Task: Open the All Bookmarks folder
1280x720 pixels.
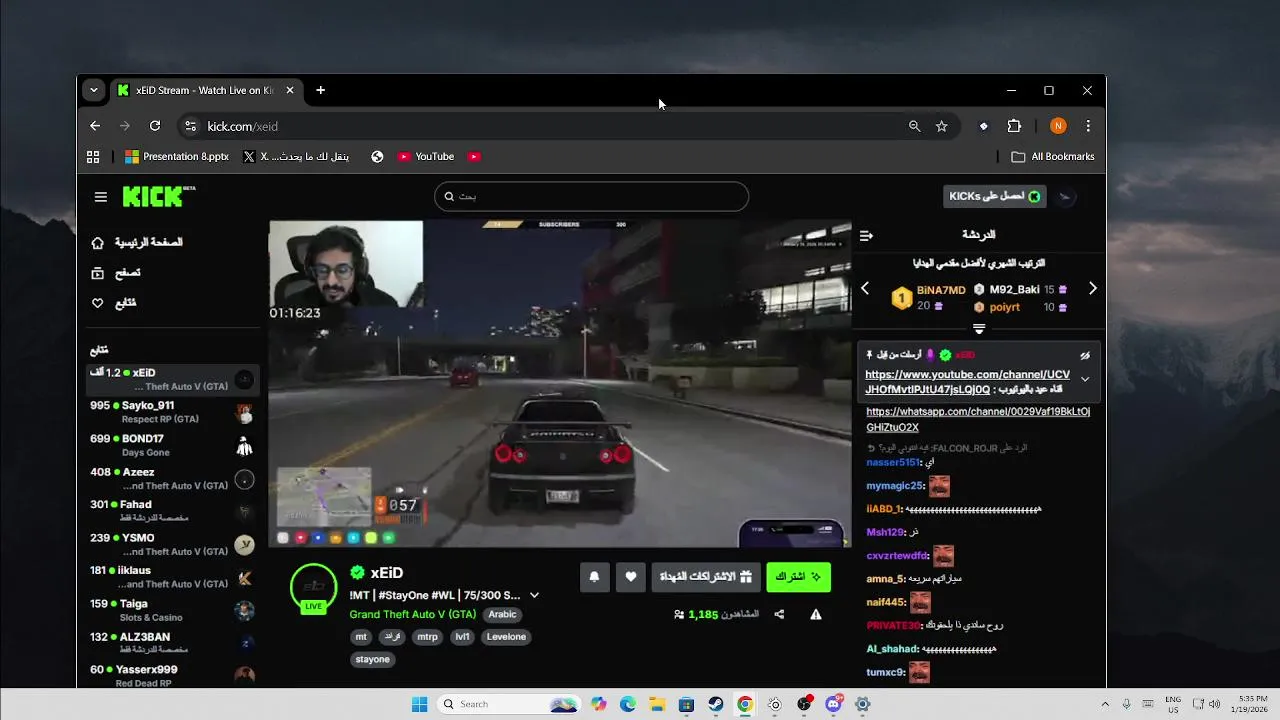Action: click(1053, 157)
